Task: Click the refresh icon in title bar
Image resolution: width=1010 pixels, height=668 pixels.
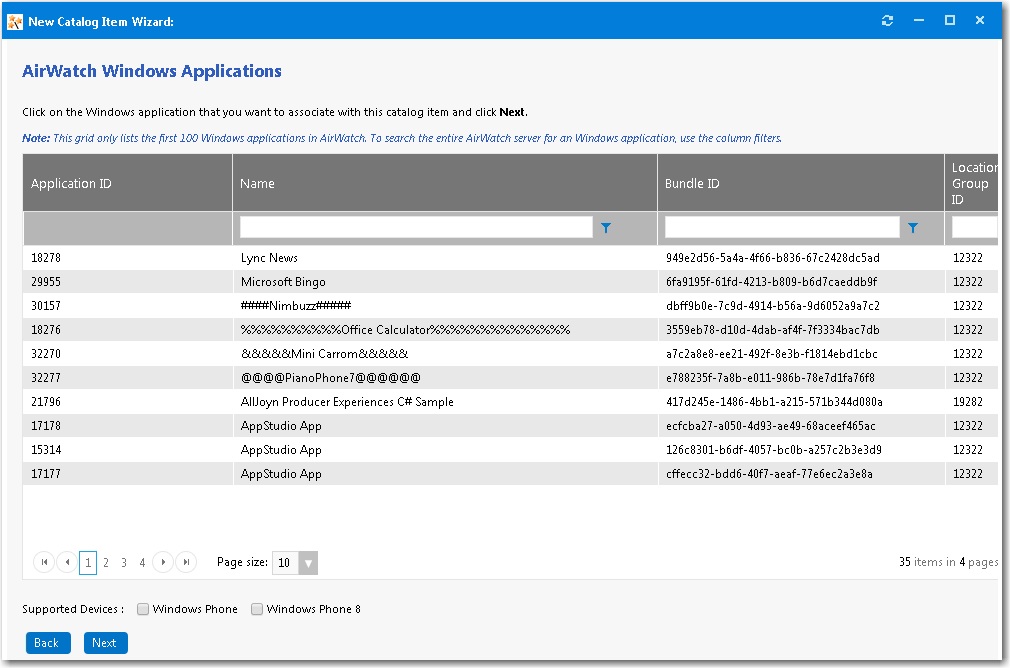Action: point(887,21)
